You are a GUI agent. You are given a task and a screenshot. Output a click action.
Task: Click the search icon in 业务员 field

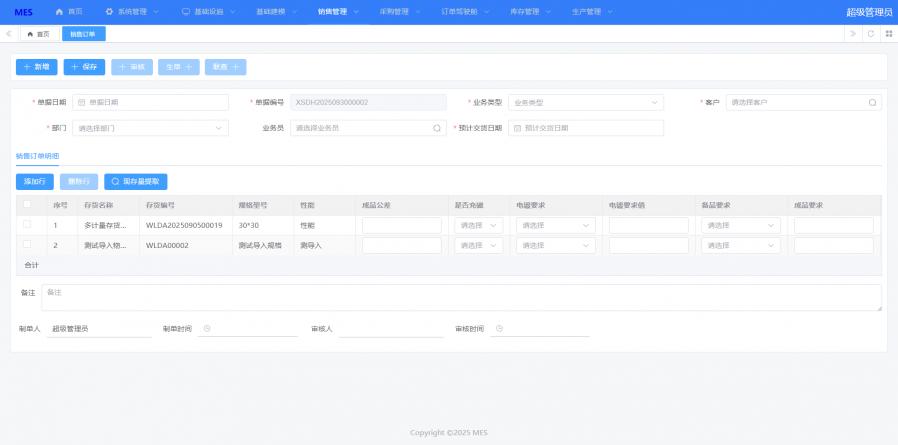coord(436,128)
